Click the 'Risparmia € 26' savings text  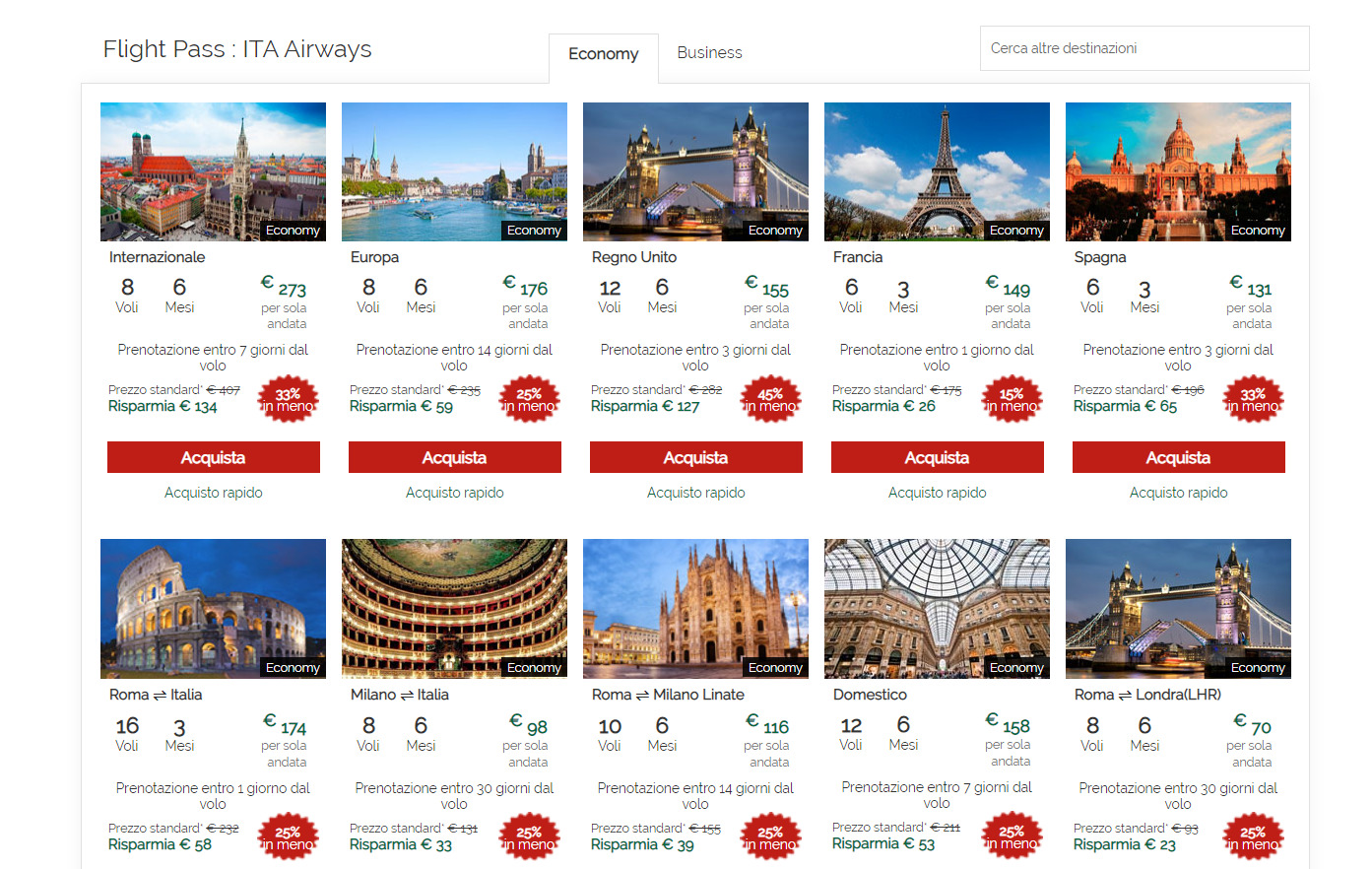pos(883,406)
